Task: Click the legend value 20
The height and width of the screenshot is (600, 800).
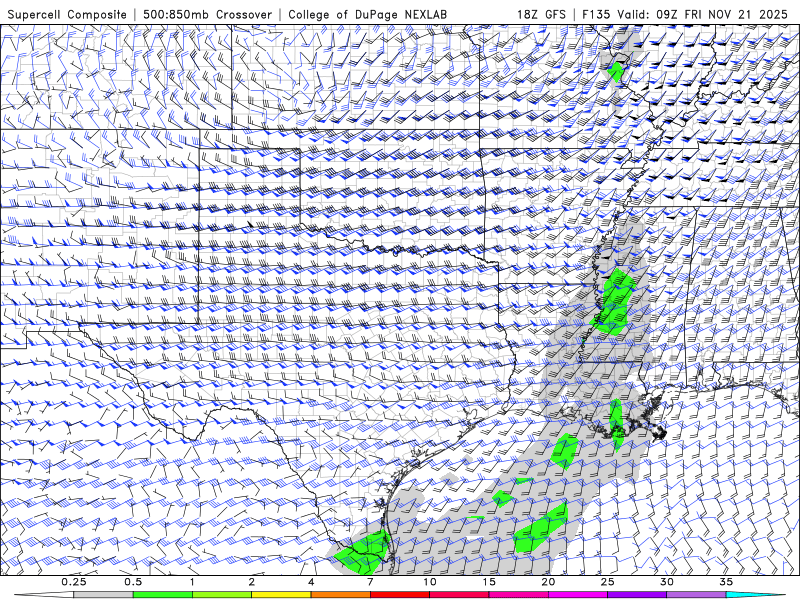Action: click(x=548, y=582)
